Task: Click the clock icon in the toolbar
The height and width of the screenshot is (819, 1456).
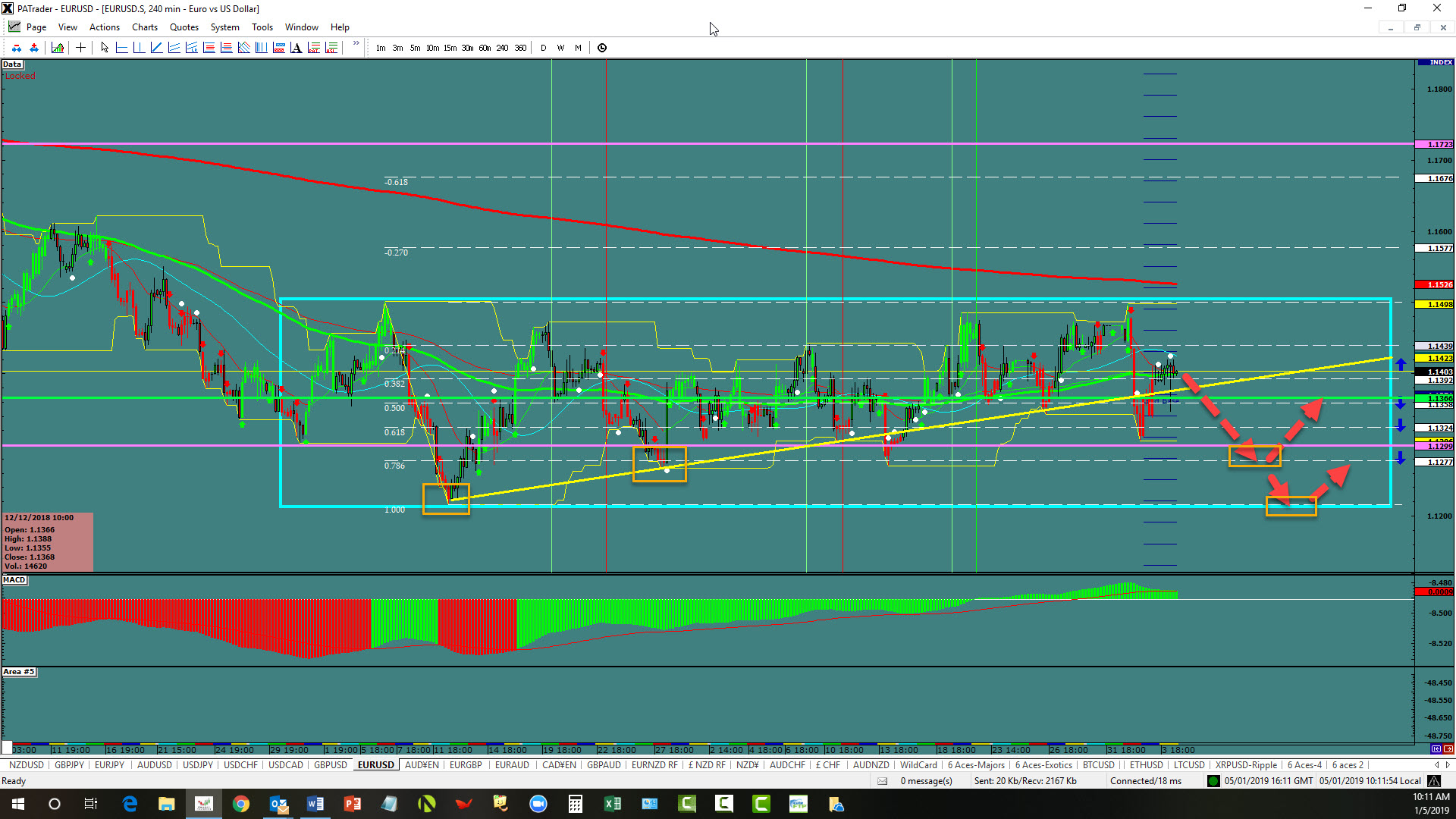Action: (x=602, y=48)
